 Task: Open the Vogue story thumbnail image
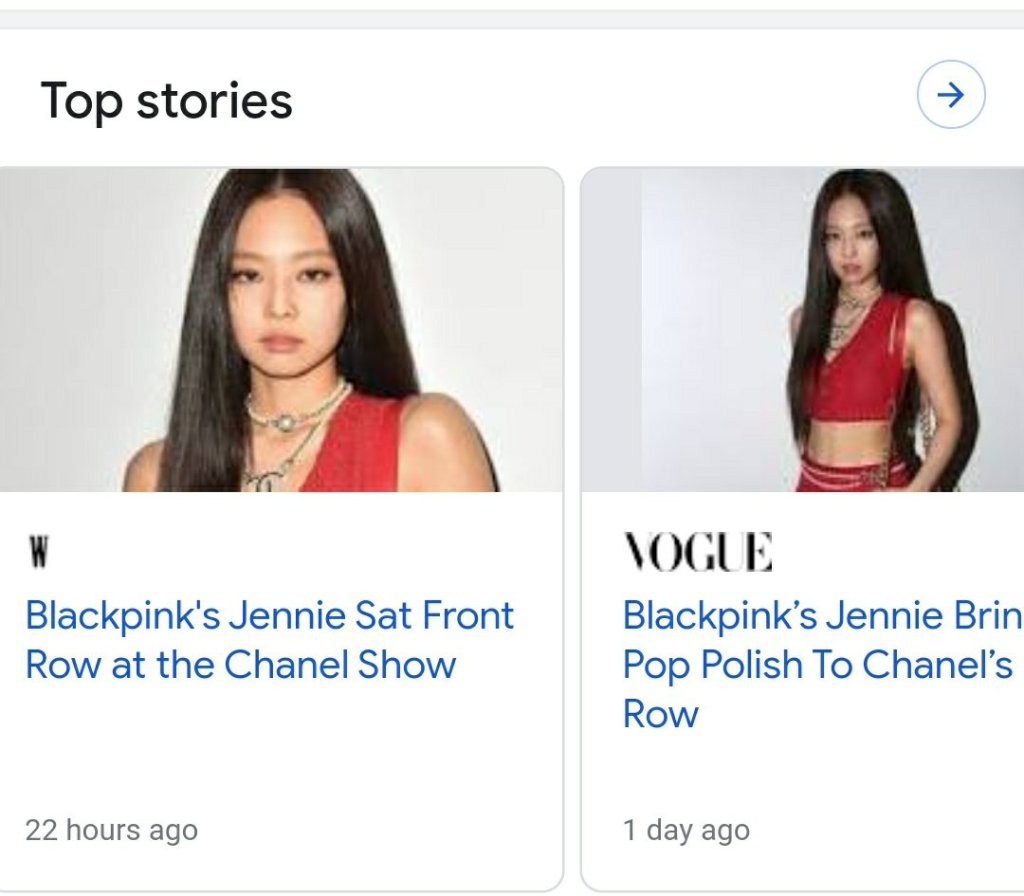coord(802,330)
